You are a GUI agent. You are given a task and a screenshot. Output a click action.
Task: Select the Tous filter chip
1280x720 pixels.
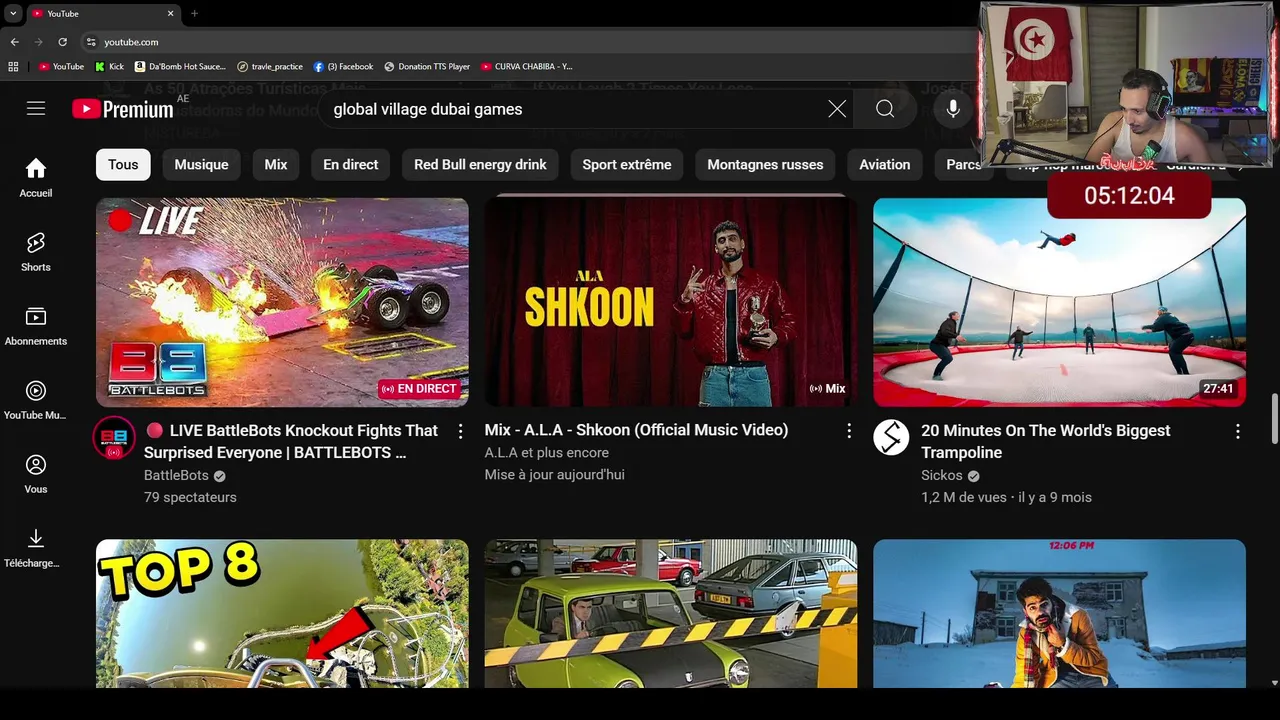coord(123,164)
